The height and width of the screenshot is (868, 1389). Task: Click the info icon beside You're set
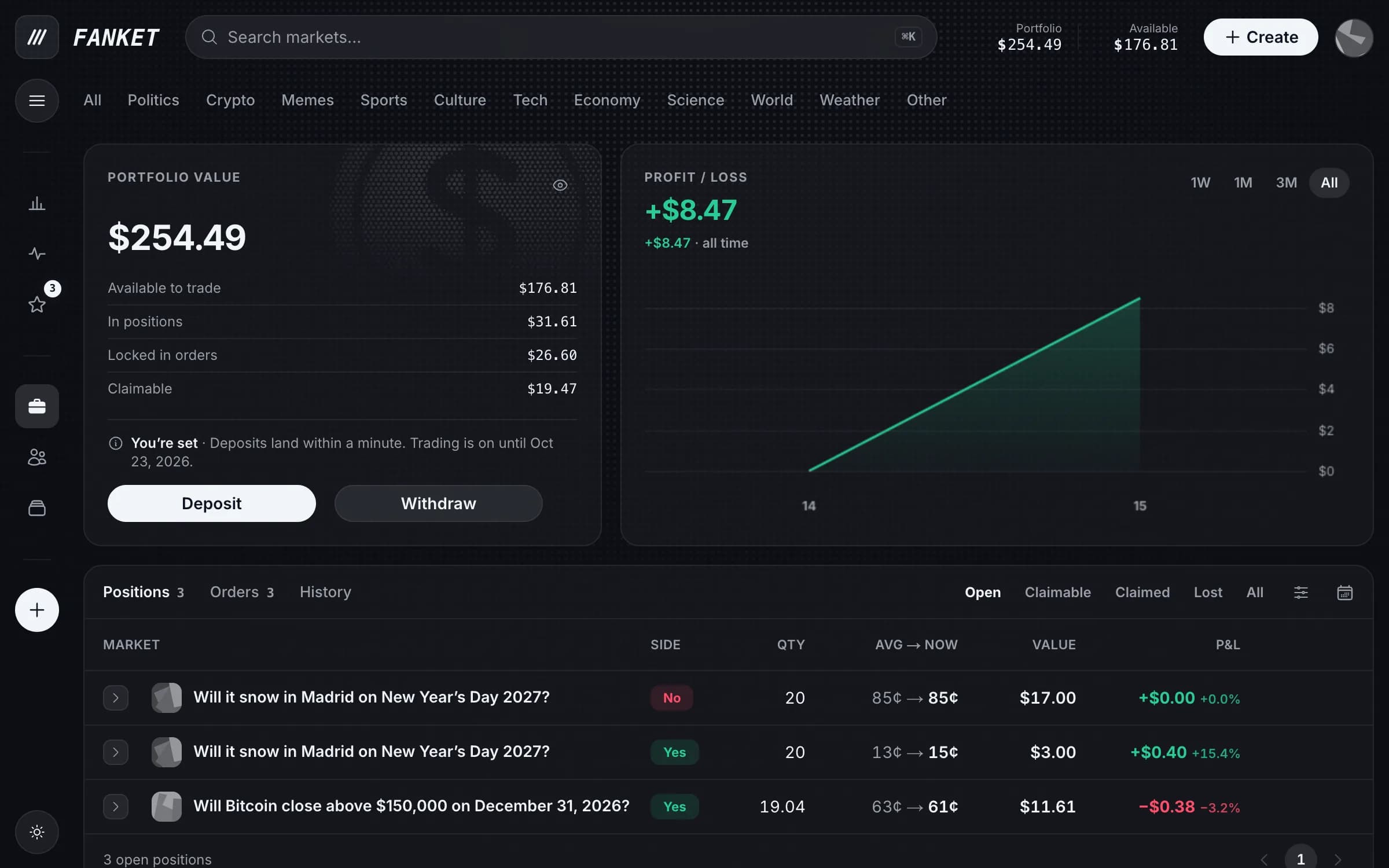point(116,443)
